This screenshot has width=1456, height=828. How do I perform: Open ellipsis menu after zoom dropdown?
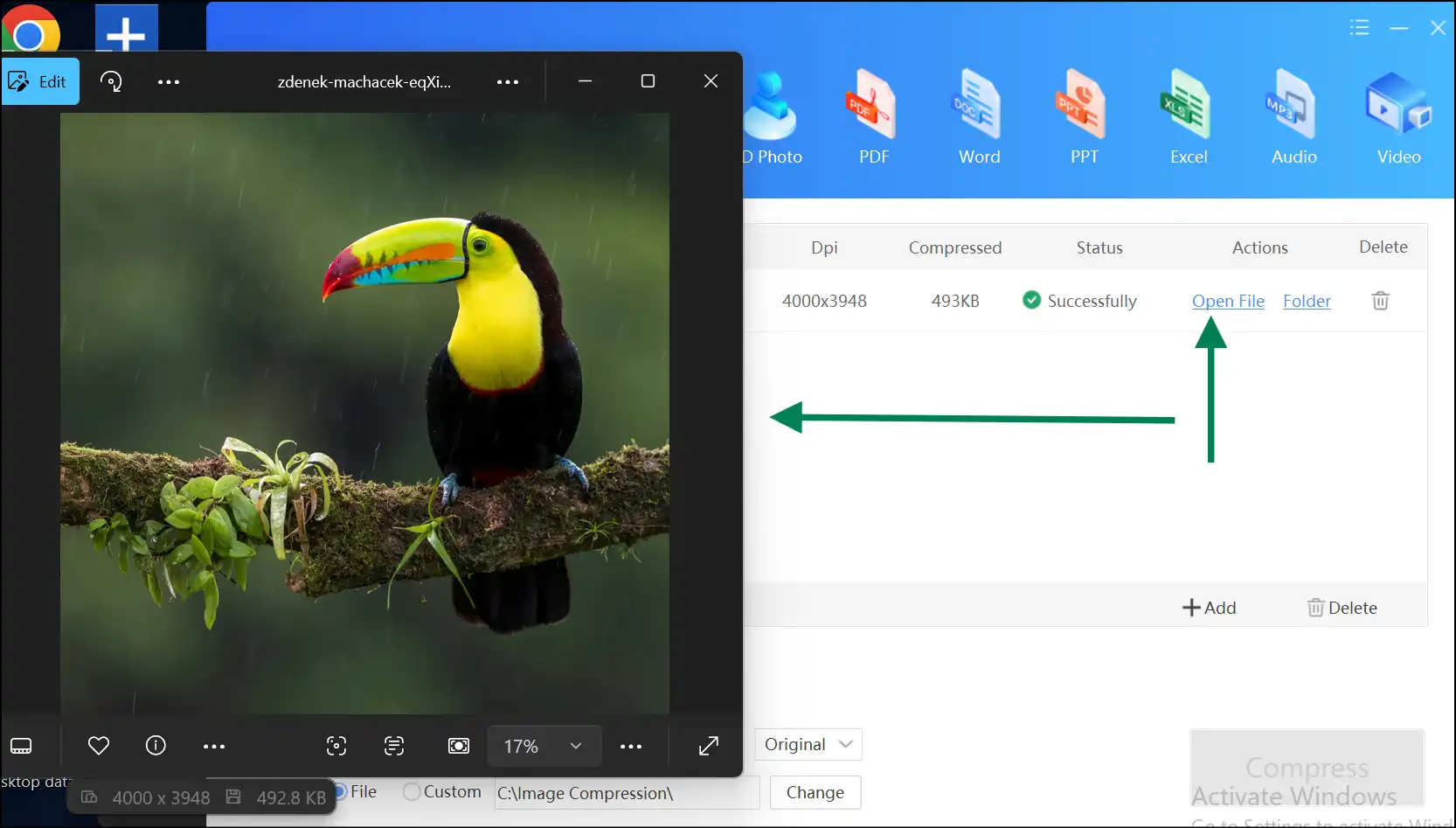(x=631, y=746)
